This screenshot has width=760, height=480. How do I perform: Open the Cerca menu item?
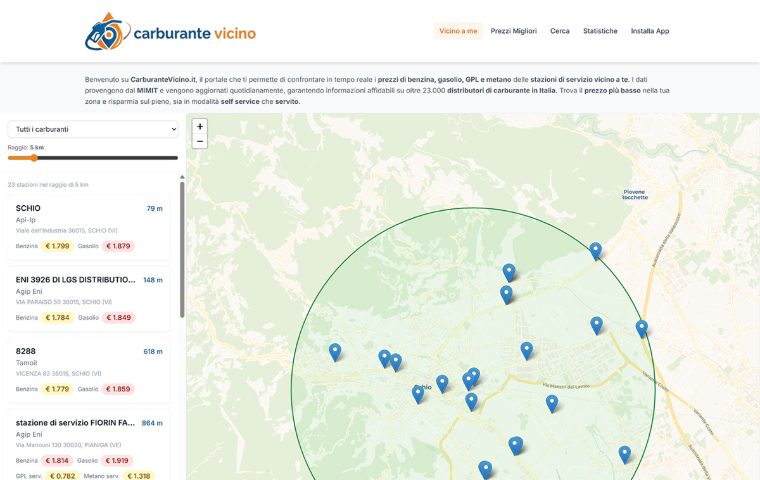[x=560, y=31]
